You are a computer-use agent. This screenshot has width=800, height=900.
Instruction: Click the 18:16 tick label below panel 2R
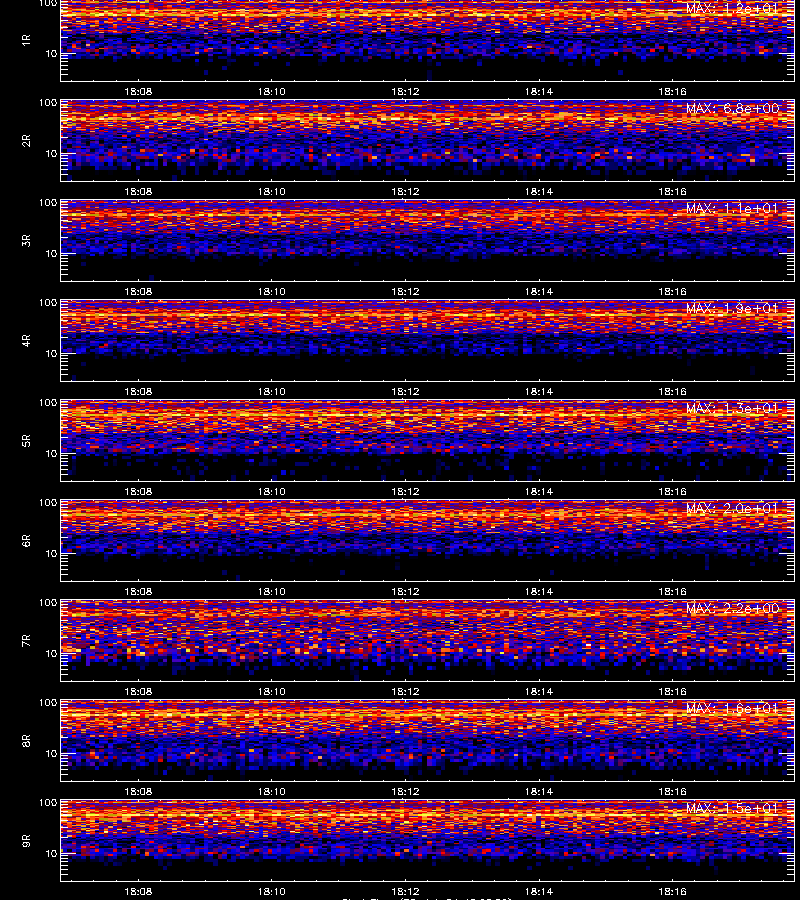click(x=672, y=191)
